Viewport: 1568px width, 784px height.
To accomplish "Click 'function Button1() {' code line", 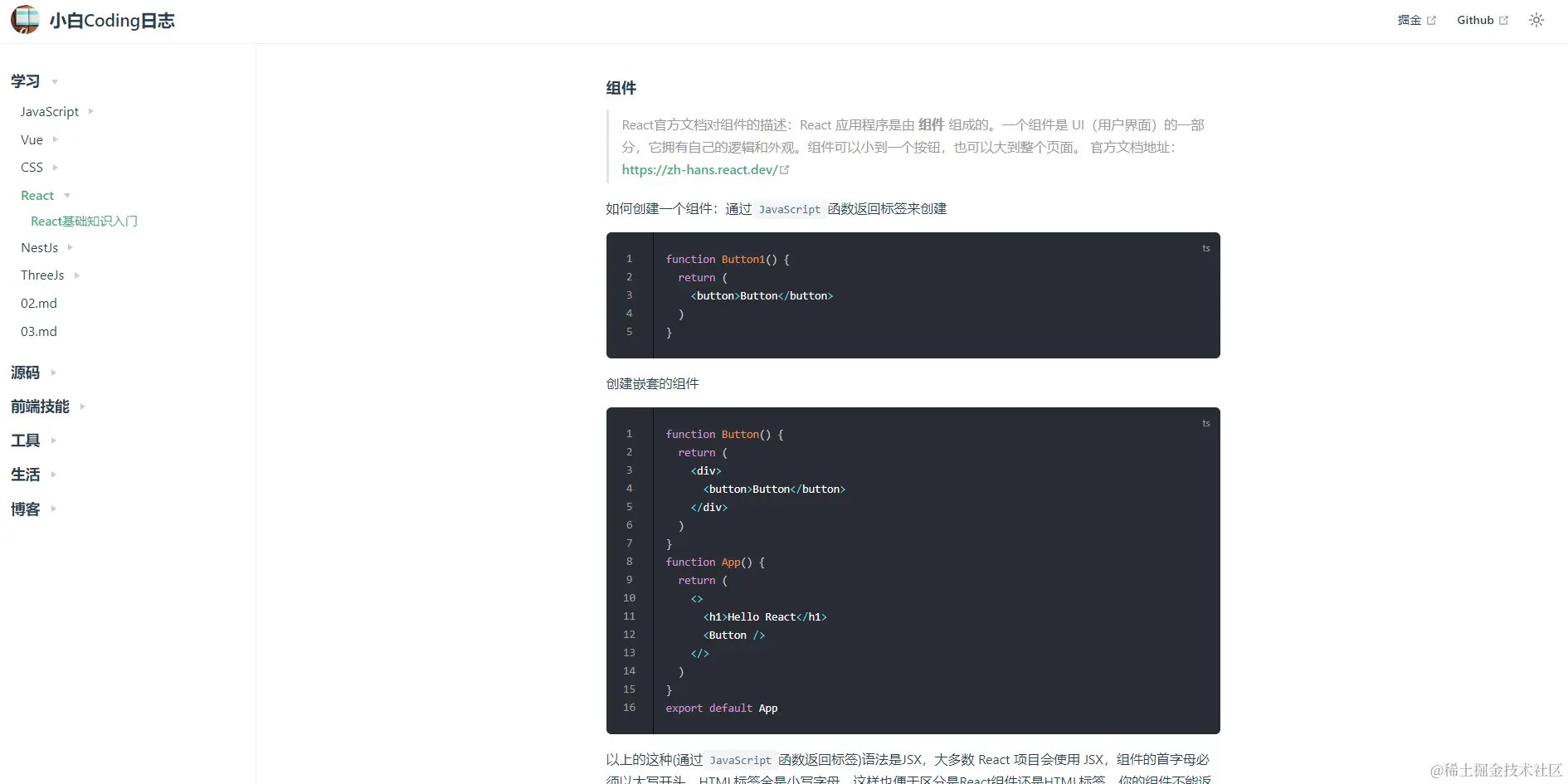I will pyautogui.click(x=728, y=259).
